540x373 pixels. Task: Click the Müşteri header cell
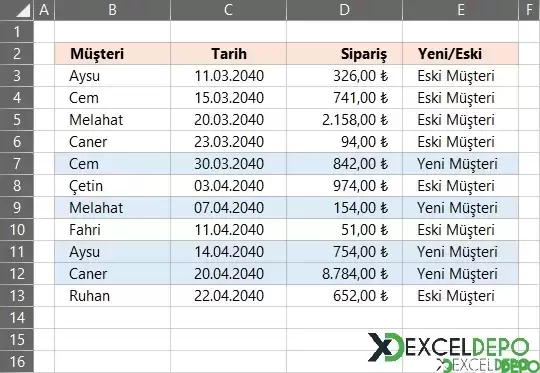(112, 54)
